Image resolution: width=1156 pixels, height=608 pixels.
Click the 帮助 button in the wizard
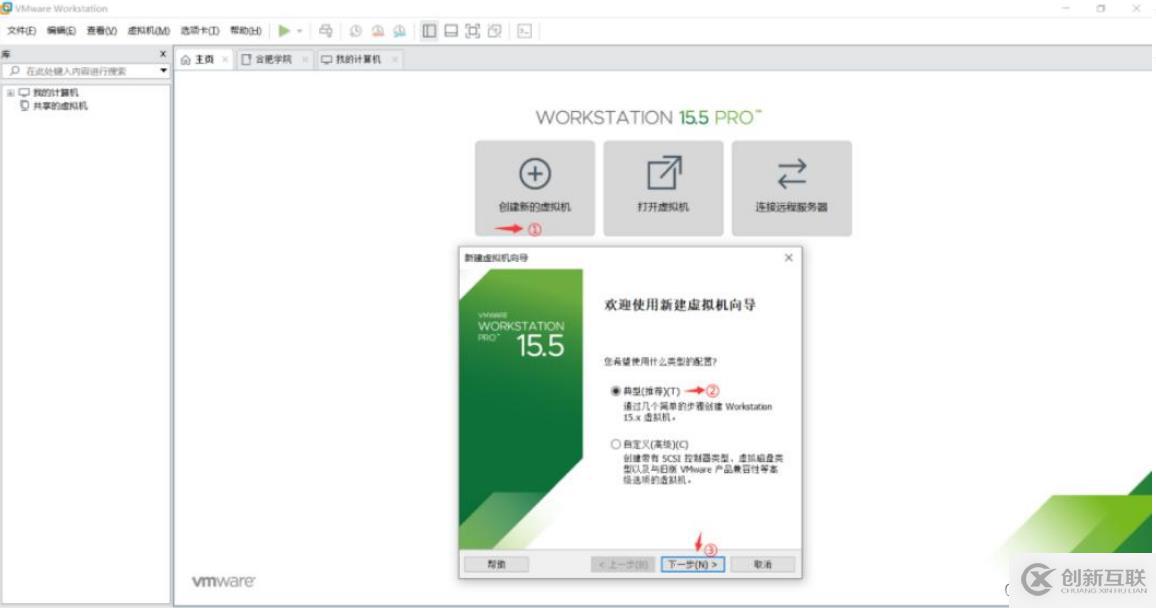[x=496, y=565]
